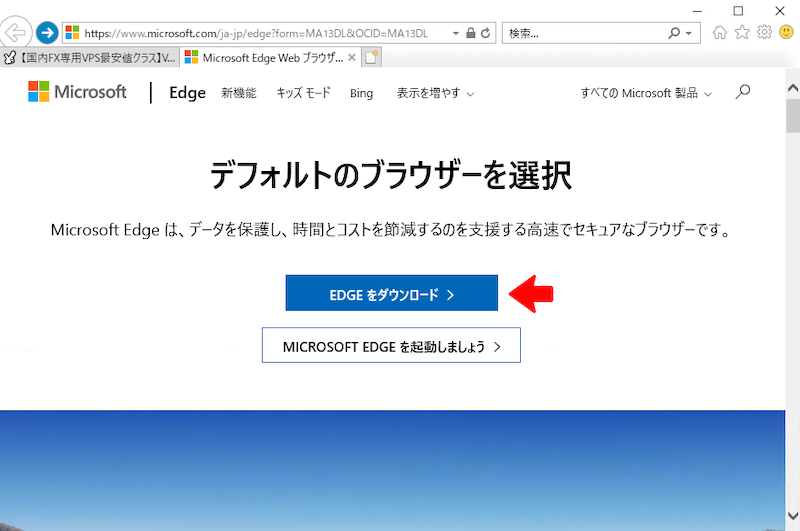Image resolution: width=800 pixels, height=531 pixels.
Task: Maximize the browser window
Action: pos(738,11)
